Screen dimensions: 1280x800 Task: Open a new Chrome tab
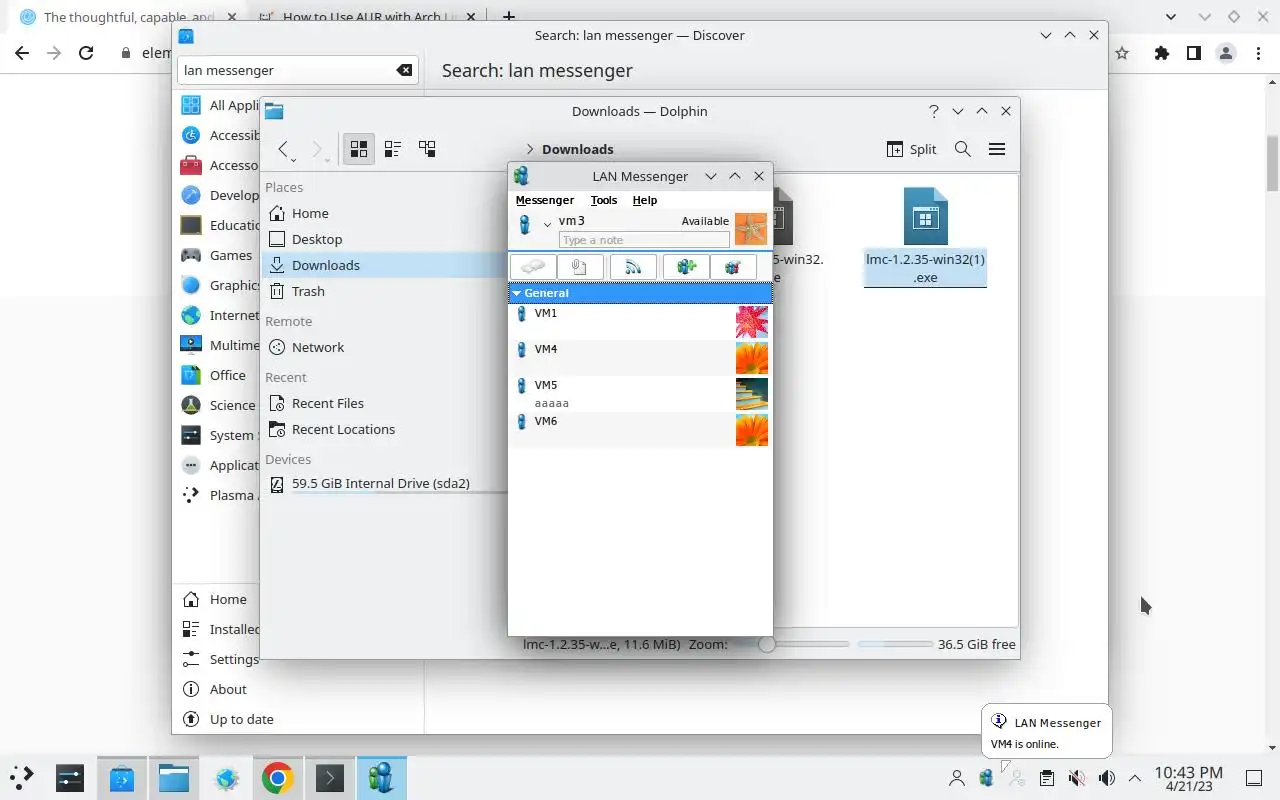(x=509, y=17)
